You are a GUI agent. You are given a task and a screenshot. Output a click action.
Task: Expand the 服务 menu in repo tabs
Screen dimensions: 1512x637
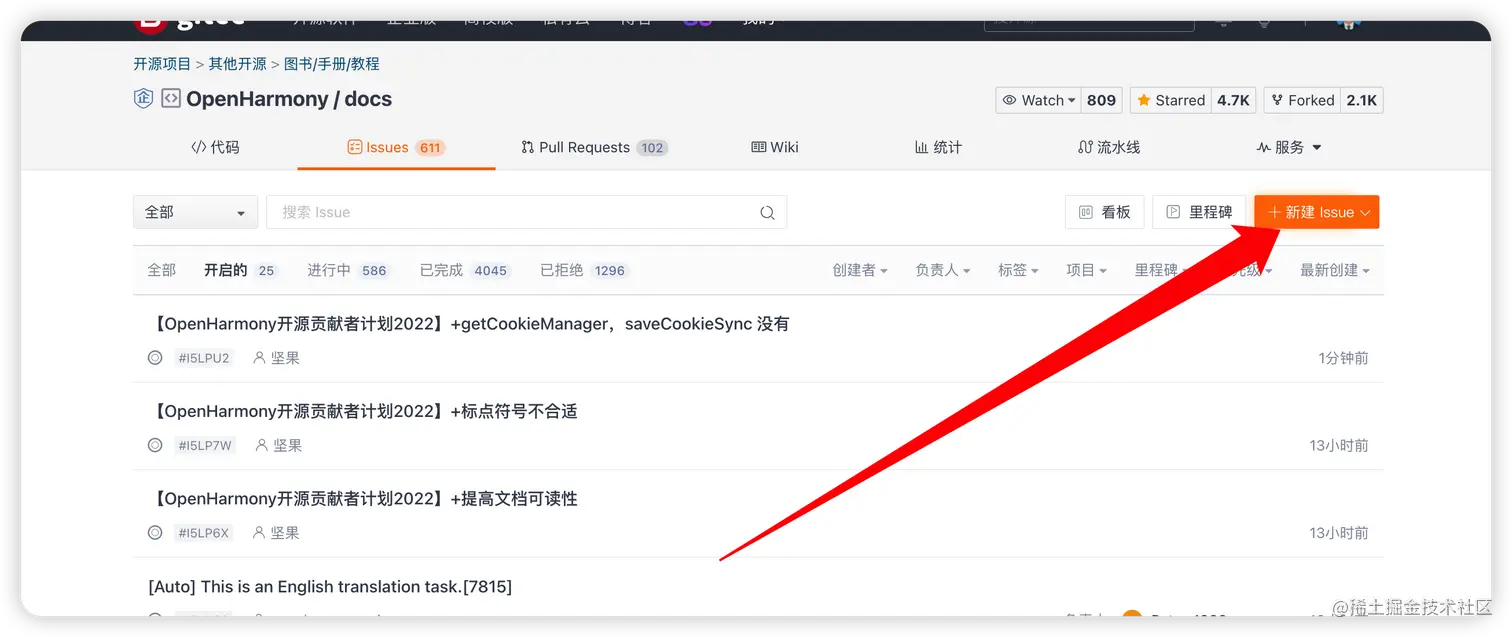tap(1289, 147)
